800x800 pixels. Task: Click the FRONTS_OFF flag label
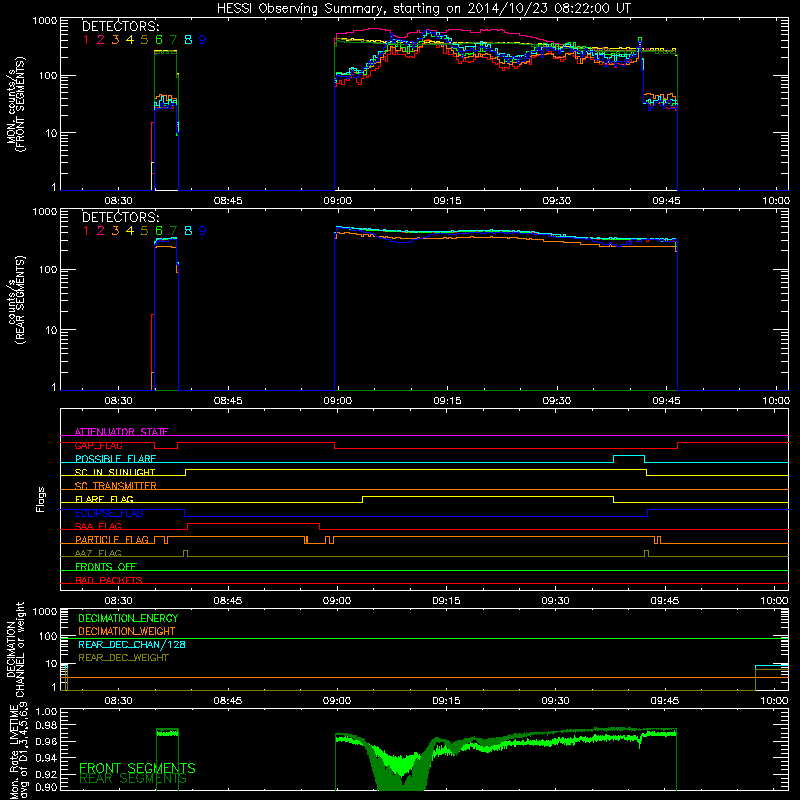(x=106, y=566)
